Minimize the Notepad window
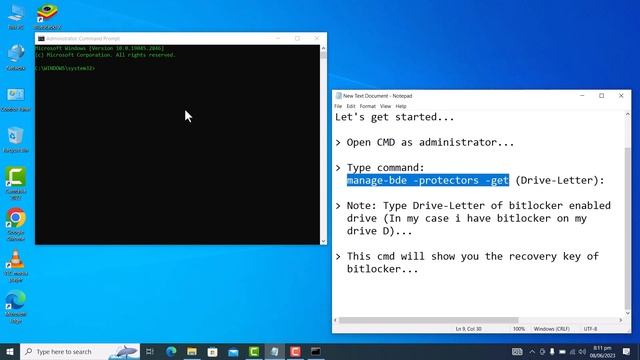The width and height of the screenshot is (640, 360). pos(582,96)
